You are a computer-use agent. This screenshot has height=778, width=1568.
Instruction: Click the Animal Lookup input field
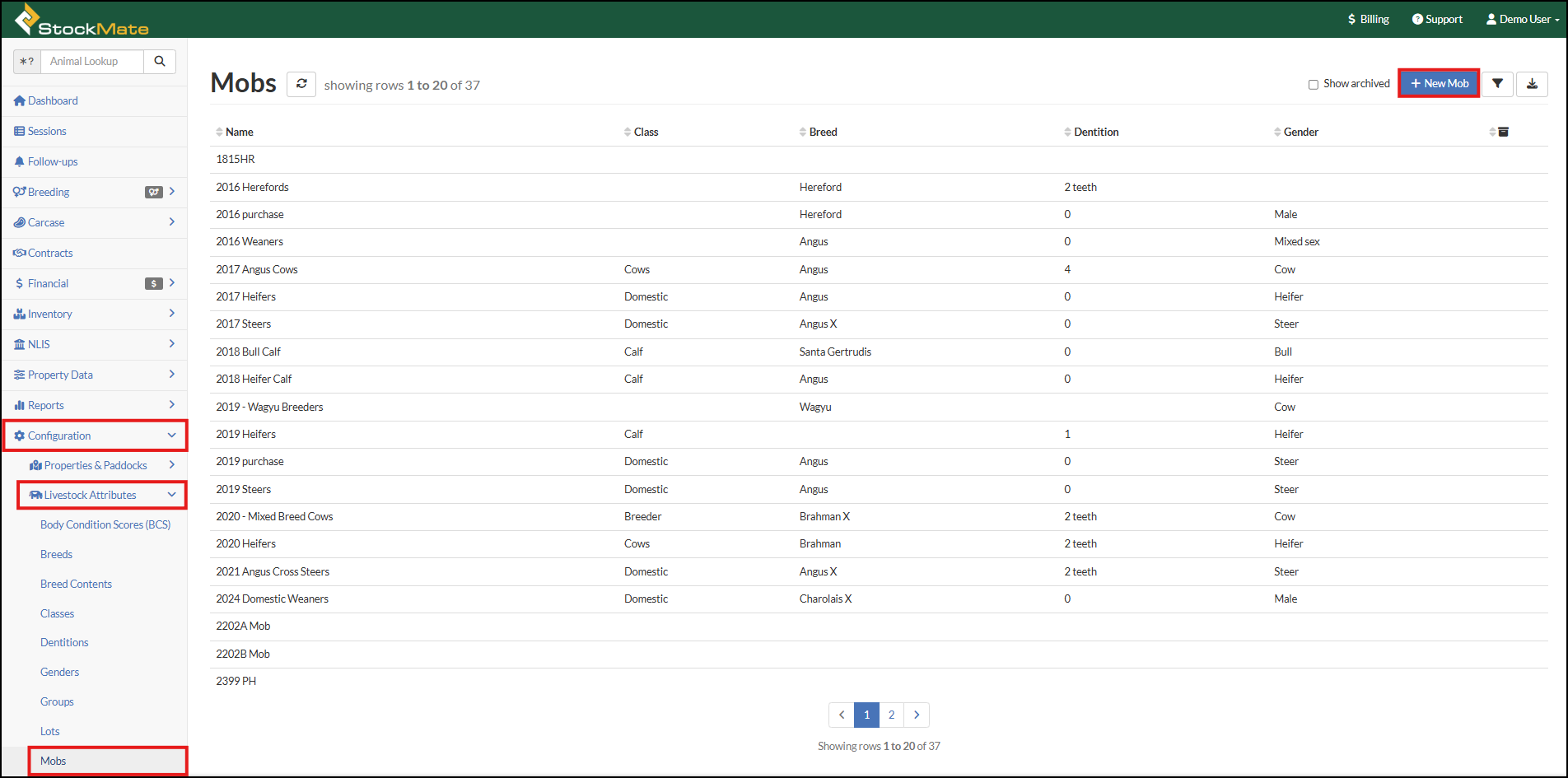coord(91,62)
